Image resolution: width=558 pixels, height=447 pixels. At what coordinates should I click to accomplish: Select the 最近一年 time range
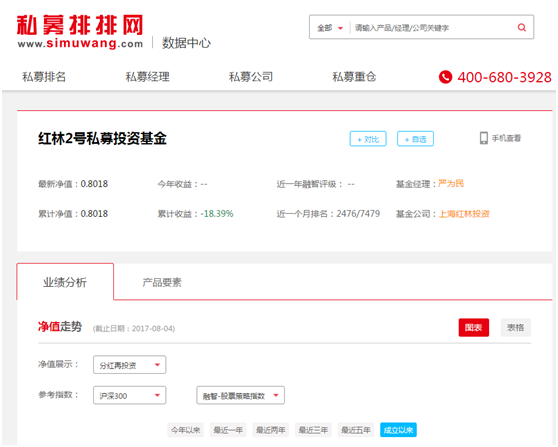coord(228,430)
